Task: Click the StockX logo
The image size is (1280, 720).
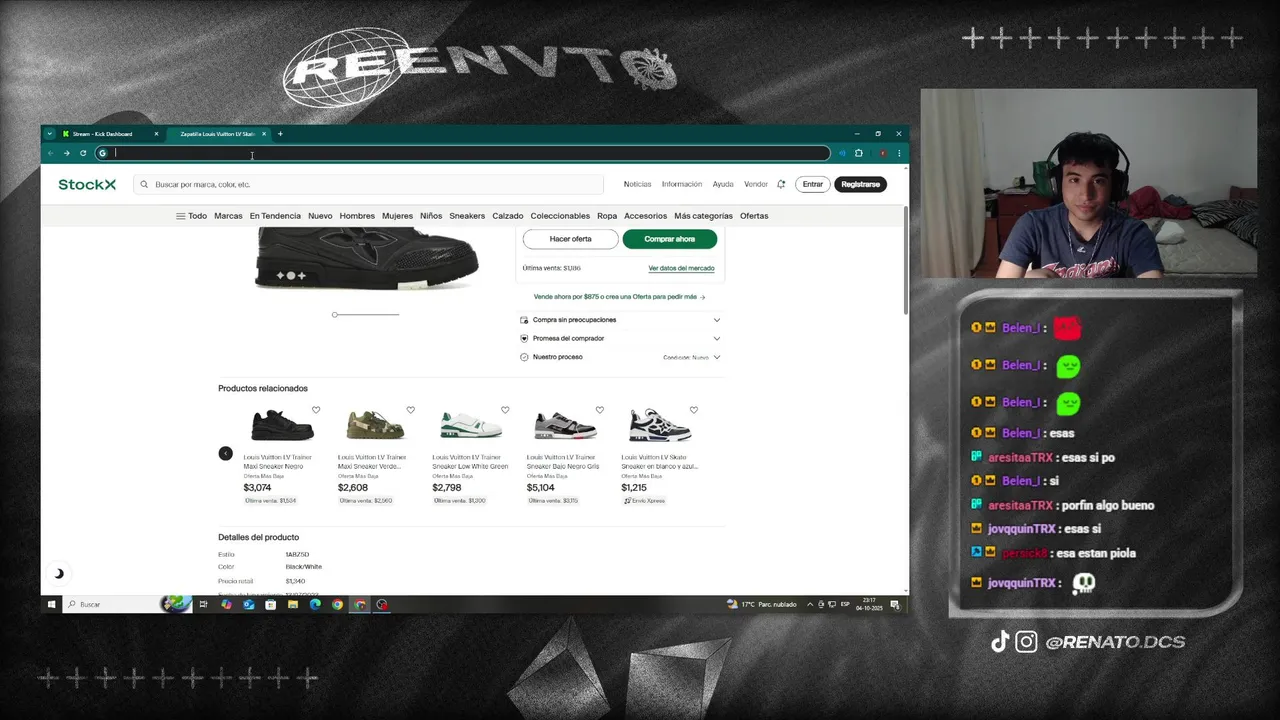Action: tap(87, 184)
